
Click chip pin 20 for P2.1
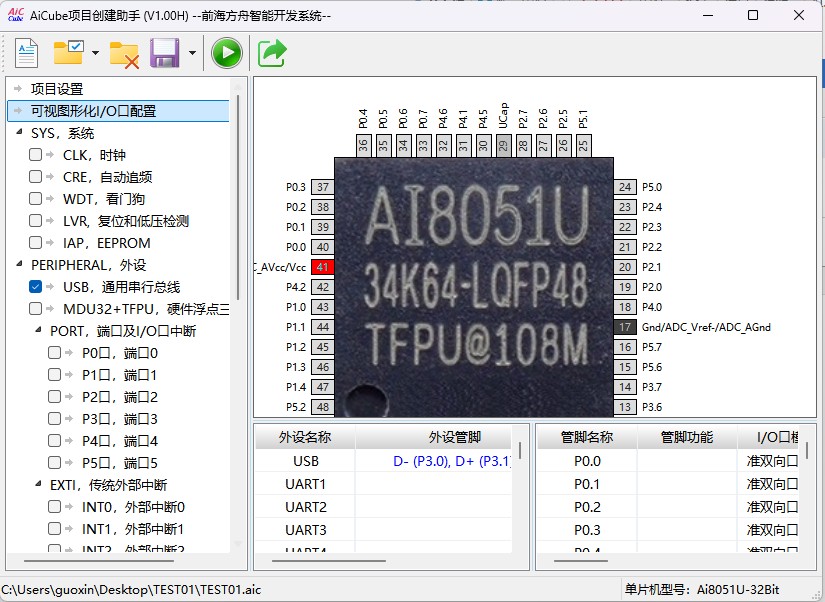click(x=625, y=267)
